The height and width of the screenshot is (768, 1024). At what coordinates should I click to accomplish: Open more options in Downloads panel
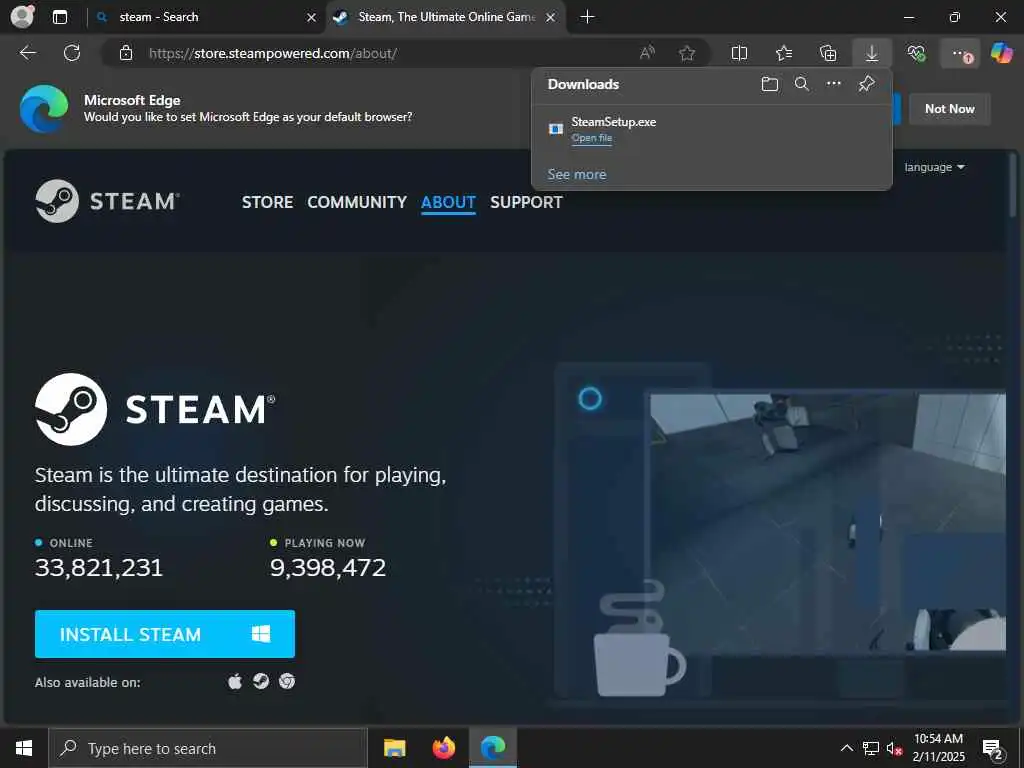click(834, 84)
